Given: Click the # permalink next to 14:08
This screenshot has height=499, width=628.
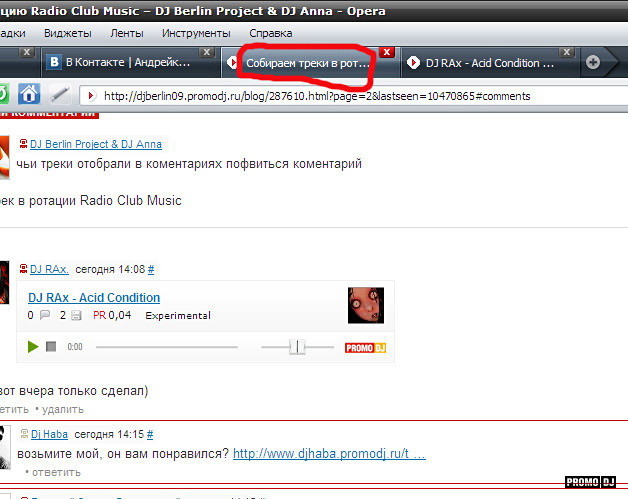Looking at the screenshot, I should 151,270.
